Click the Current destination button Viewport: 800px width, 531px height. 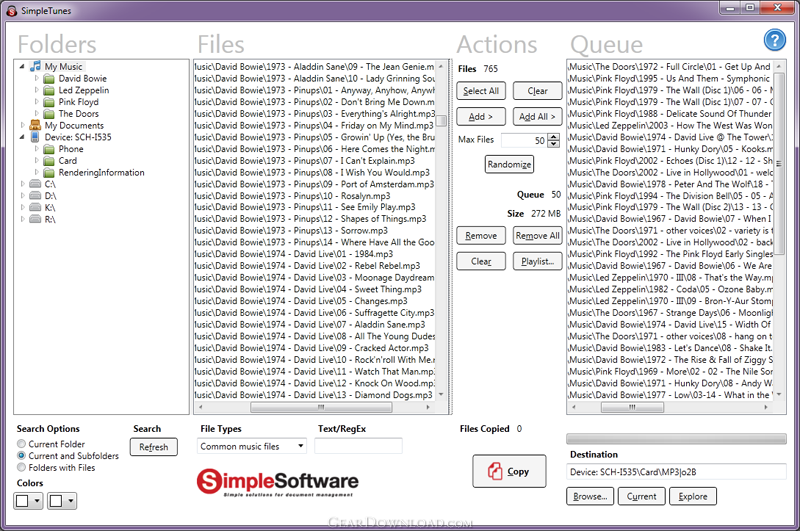click(x=641, y=496)
